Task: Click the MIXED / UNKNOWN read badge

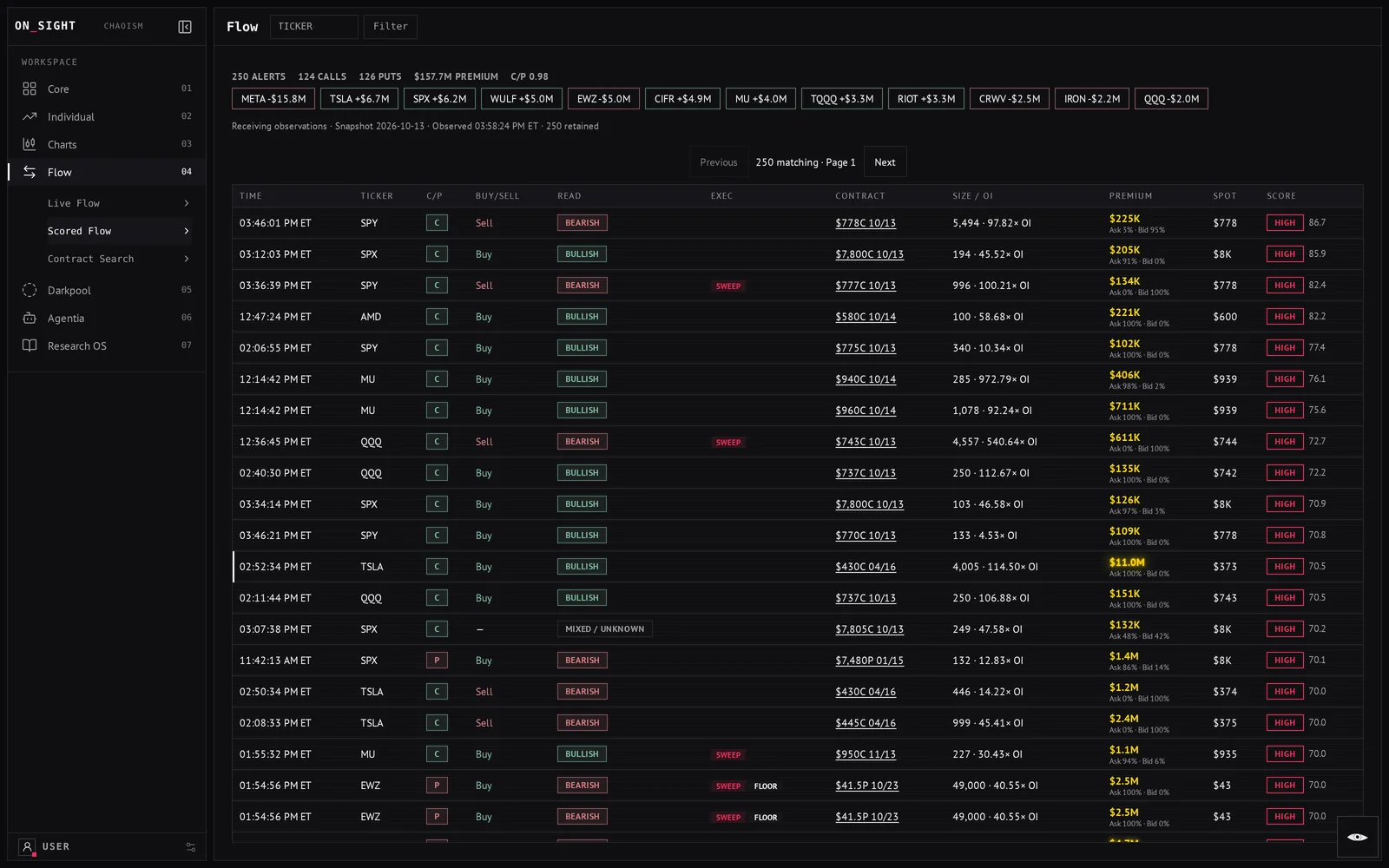Action: (604, 629)
